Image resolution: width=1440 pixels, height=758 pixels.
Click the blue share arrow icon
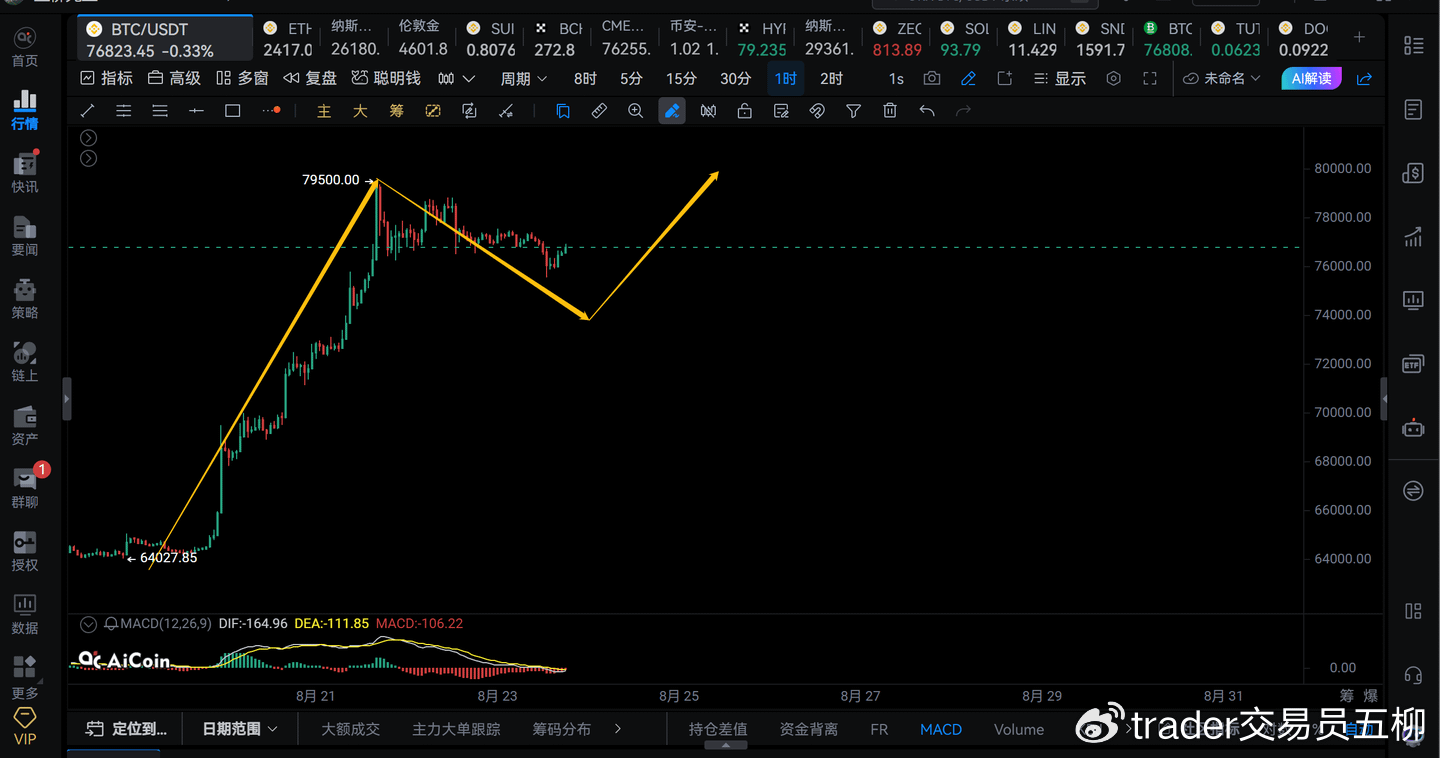coord(1364,78)
